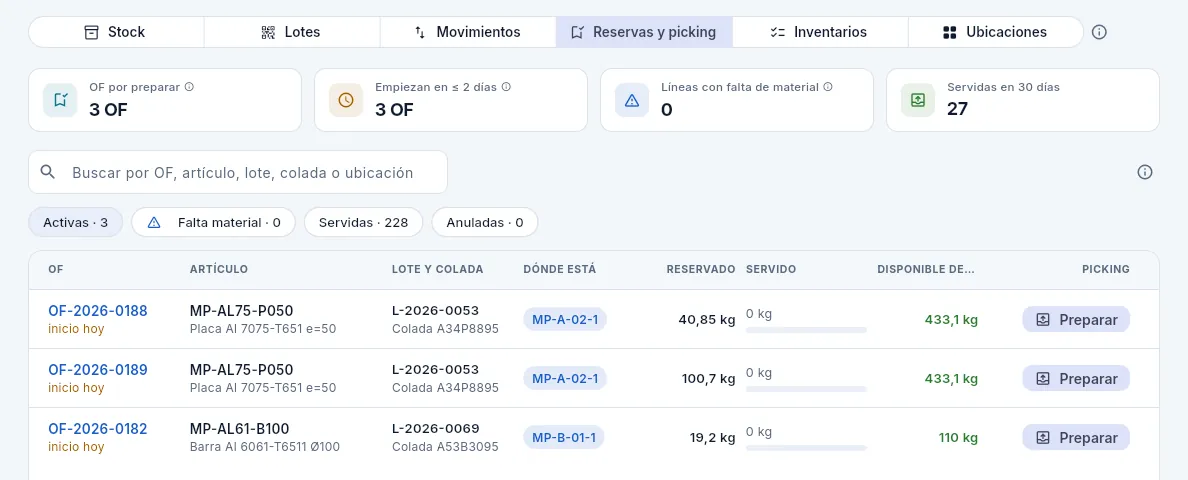Viewport: 1188px width, 480px height.
Task: Click article MP-AL61-B100
Action: [239, 429]
